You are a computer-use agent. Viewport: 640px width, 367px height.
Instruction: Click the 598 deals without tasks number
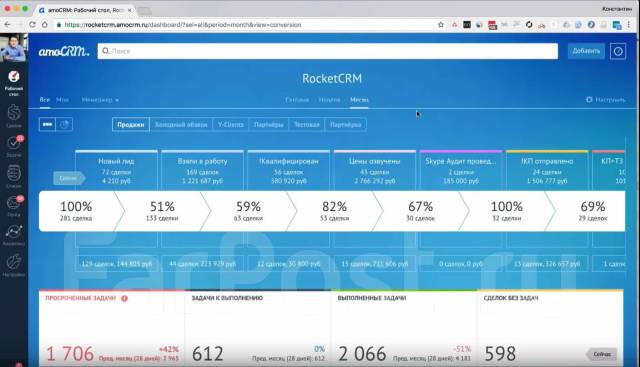[500, 354]
